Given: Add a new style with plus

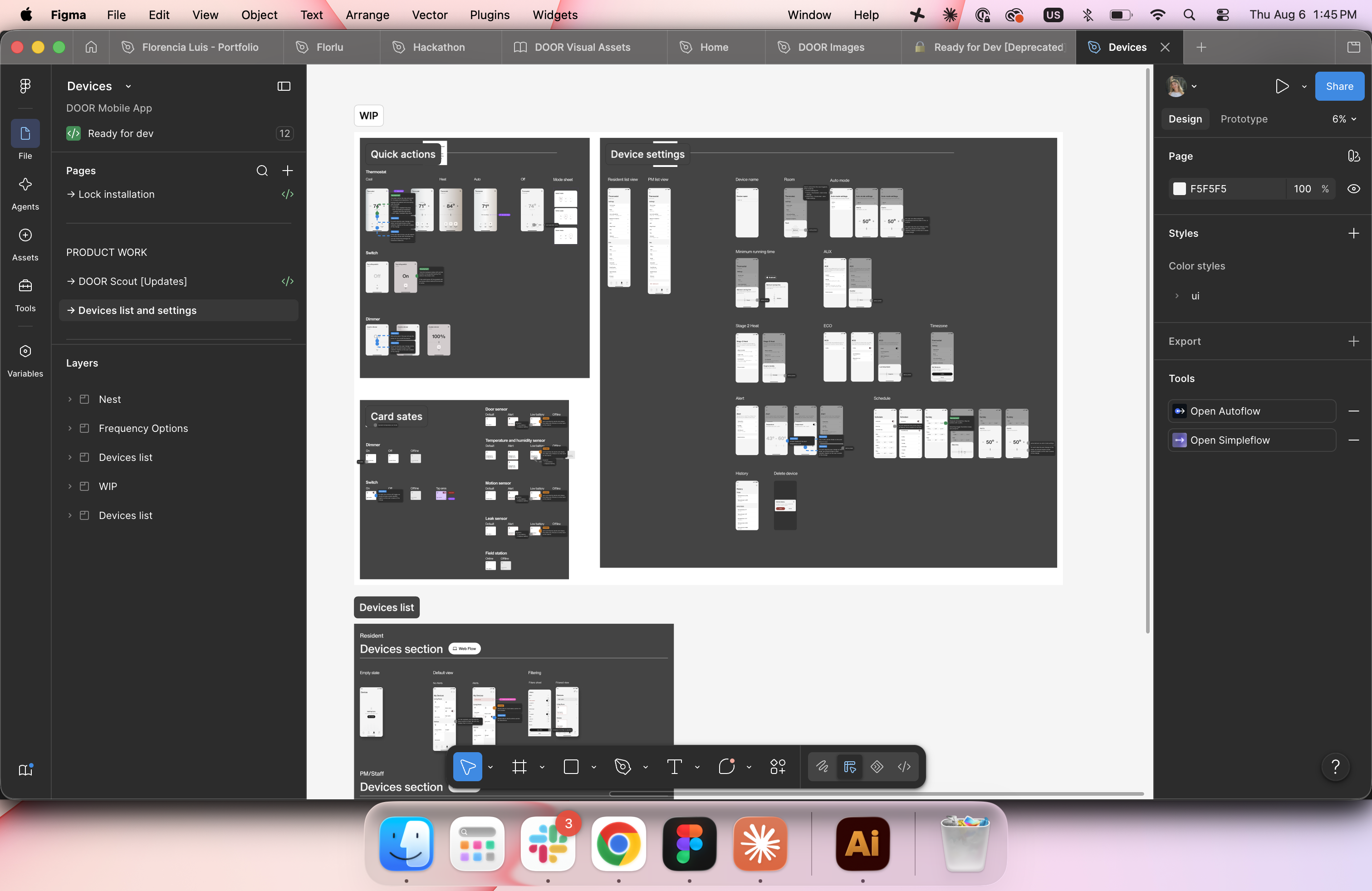Looking at the screenshot, I should point(1353,234).
